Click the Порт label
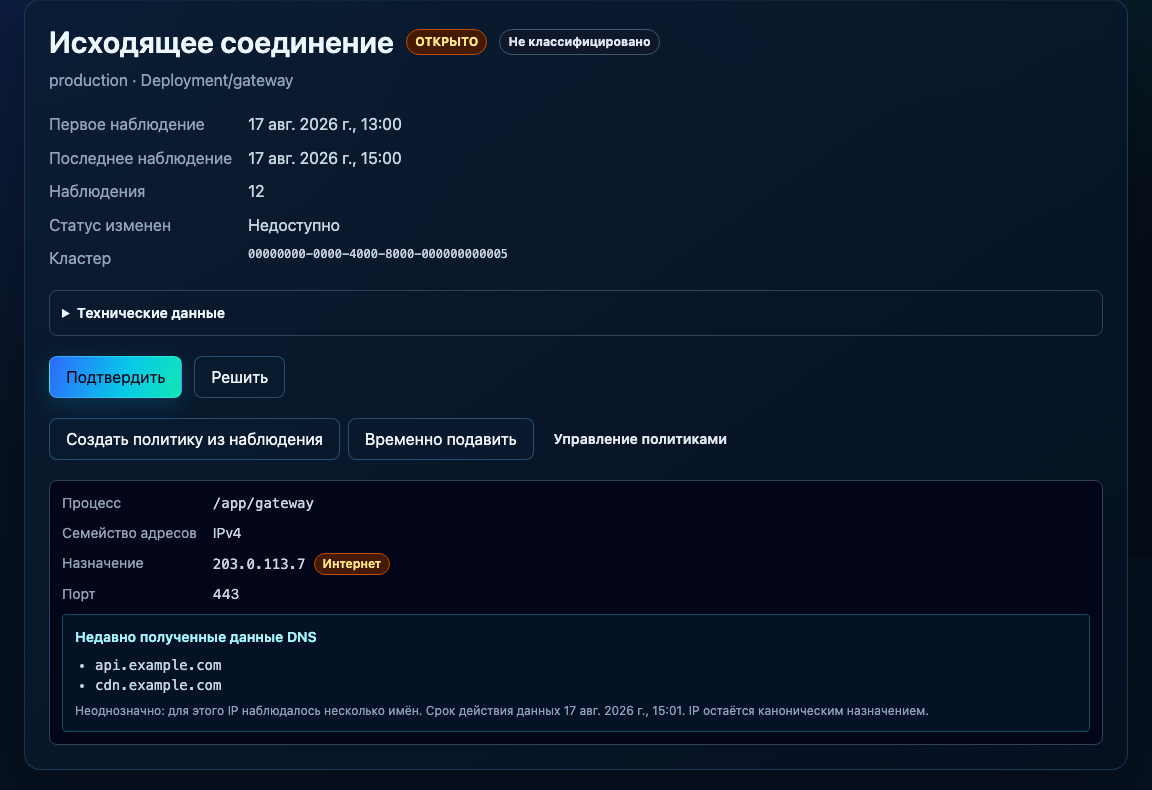 79,595
